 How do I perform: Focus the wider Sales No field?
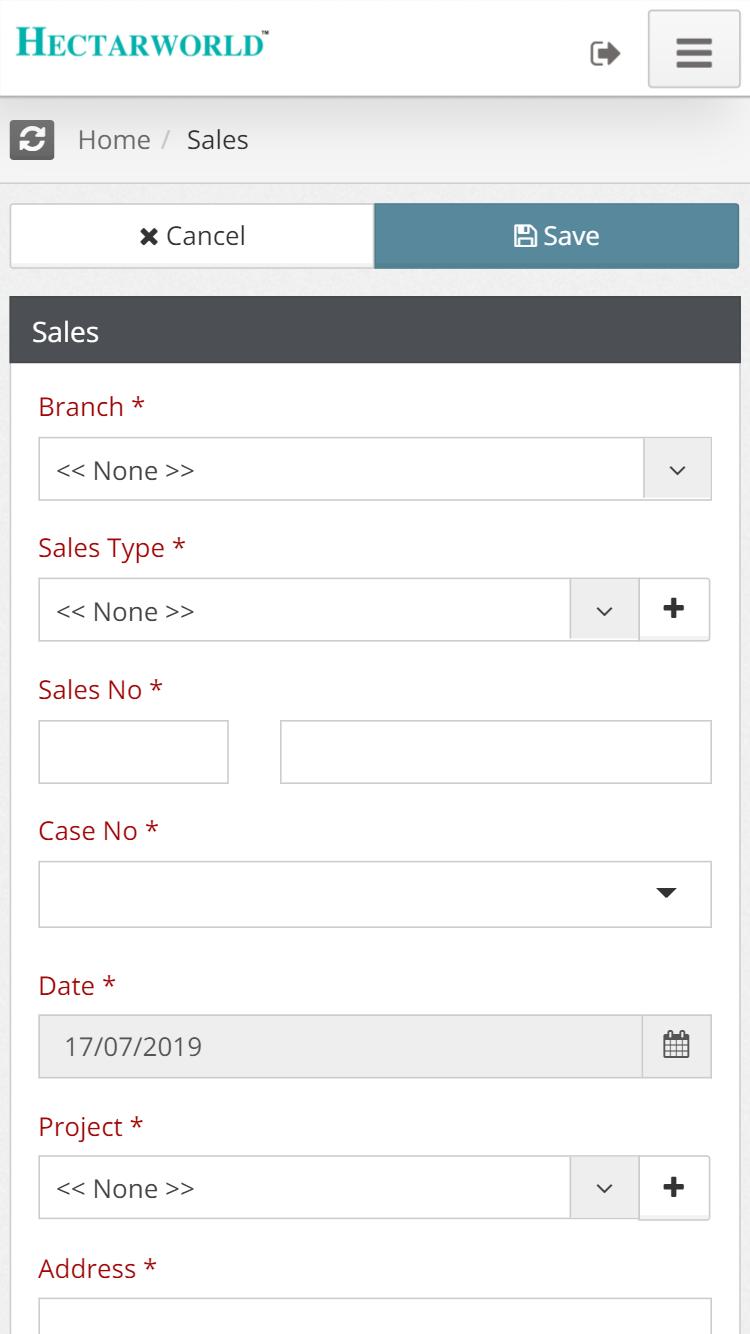point(496,752)
